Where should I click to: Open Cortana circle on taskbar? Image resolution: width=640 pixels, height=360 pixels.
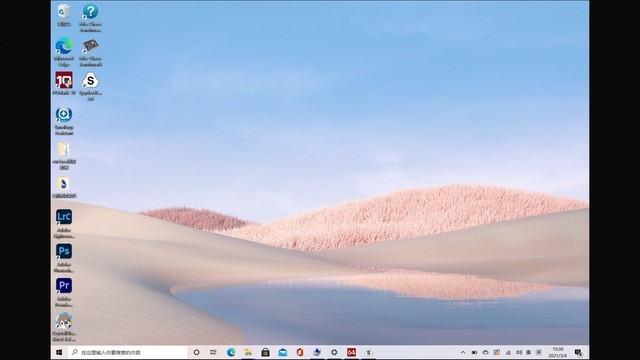(x=196, y=352)
